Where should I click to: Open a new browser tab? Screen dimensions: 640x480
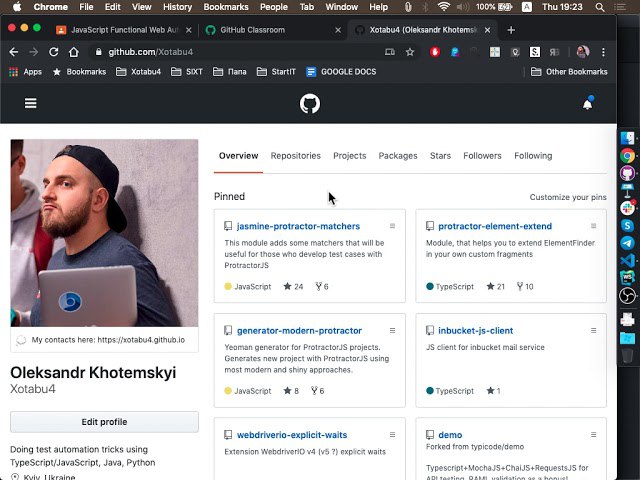511,30
